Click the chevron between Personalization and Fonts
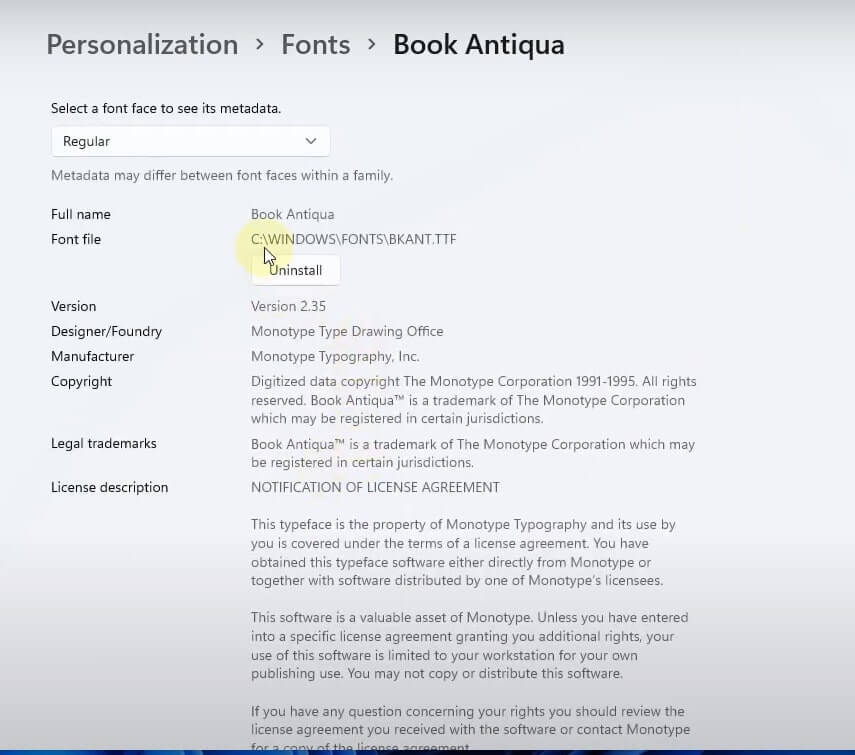855x755 pixels. 260,45
